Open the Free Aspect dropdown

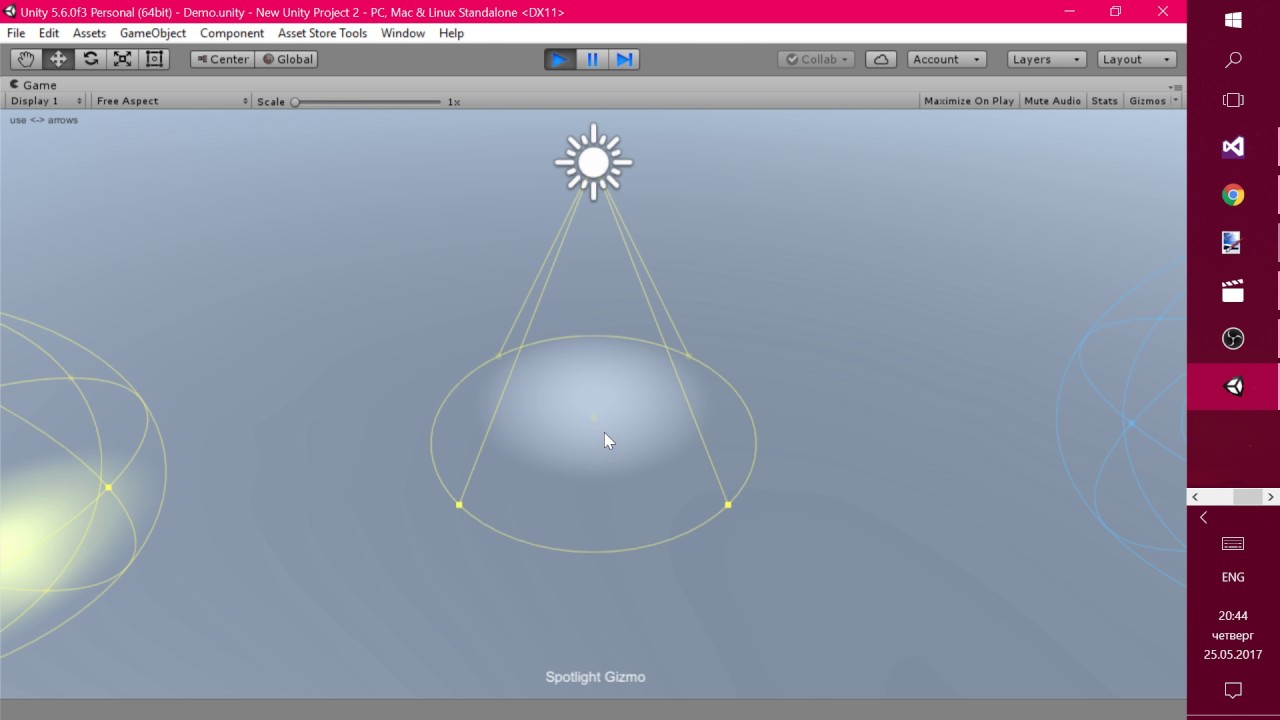click(171, 101)
